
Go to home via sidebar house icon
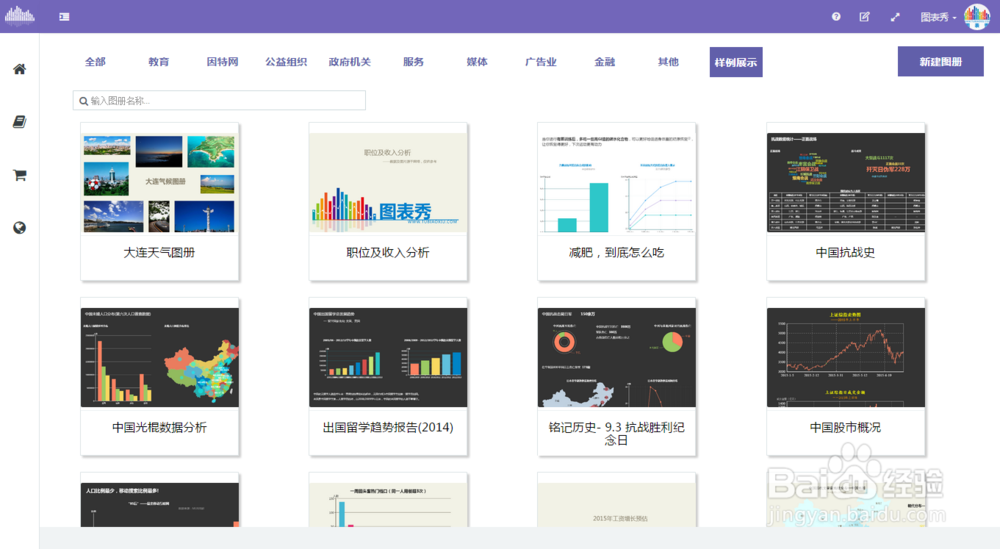(20, 69)
